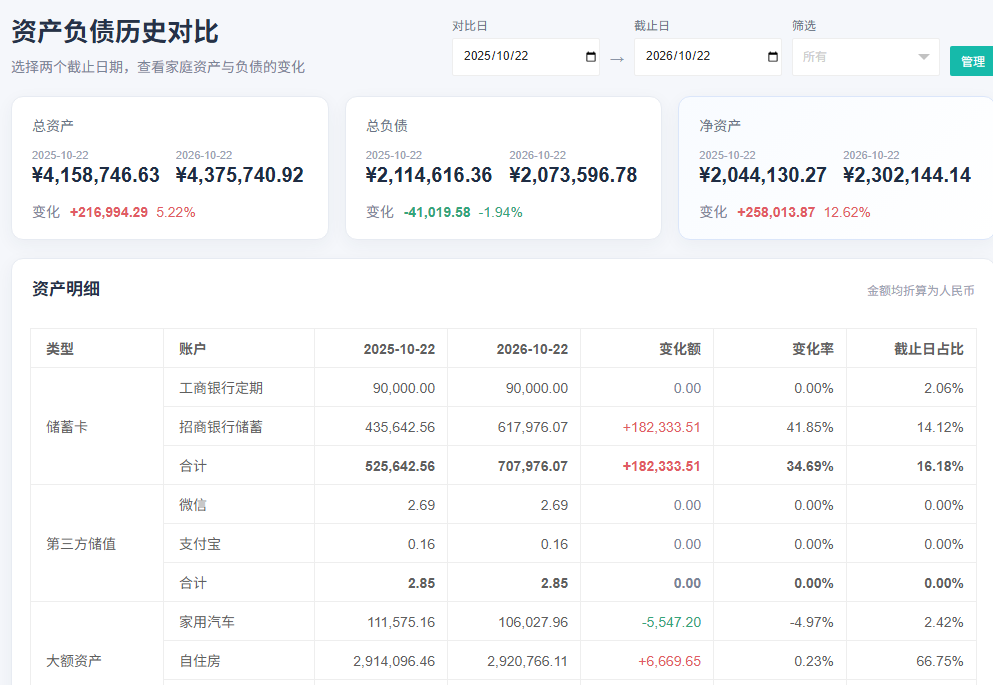
Task: Click 自住房 change amount +6,669.65
Action: coord(669,662)
